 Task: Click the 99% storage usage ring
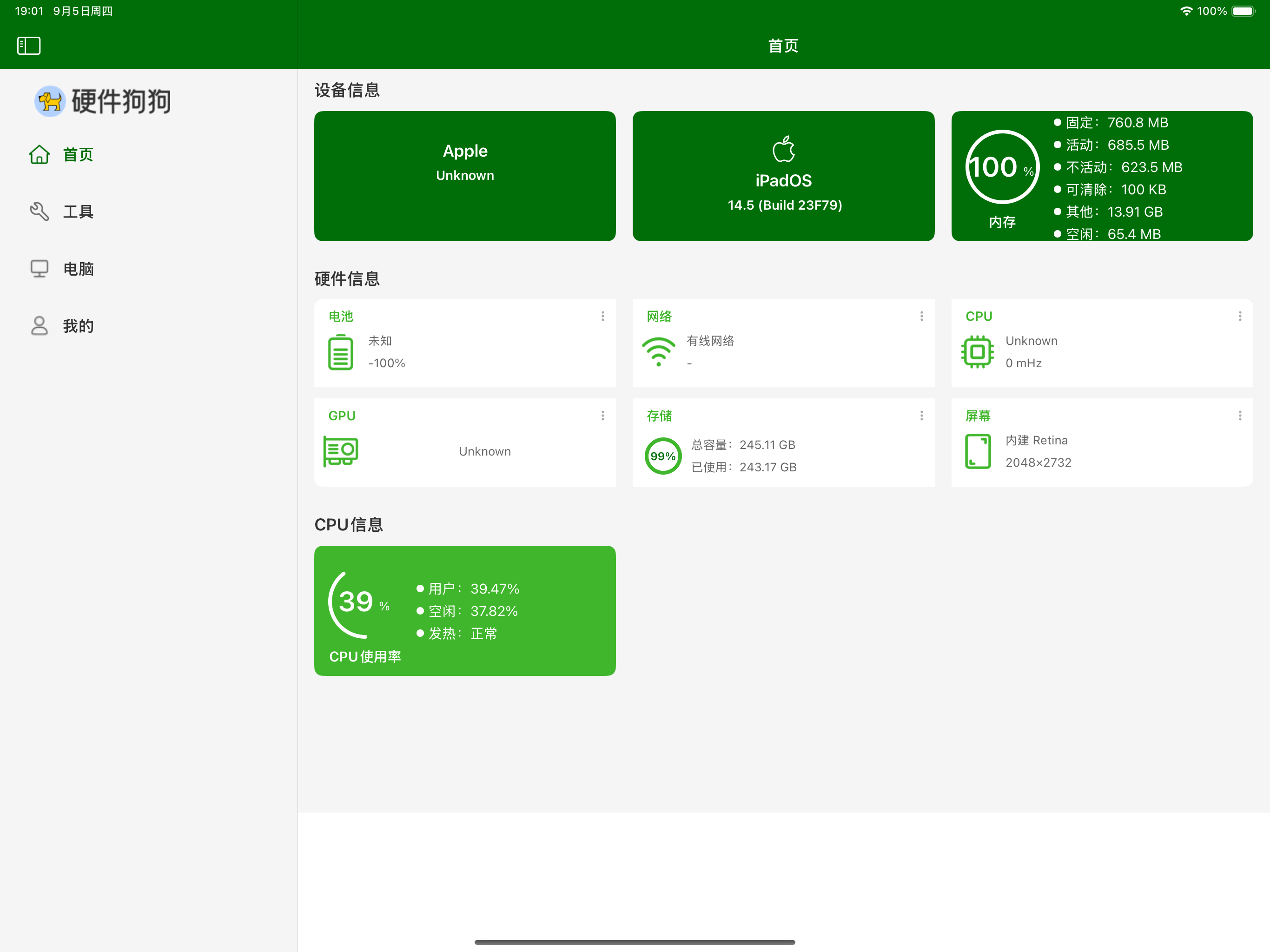(663, 456)
